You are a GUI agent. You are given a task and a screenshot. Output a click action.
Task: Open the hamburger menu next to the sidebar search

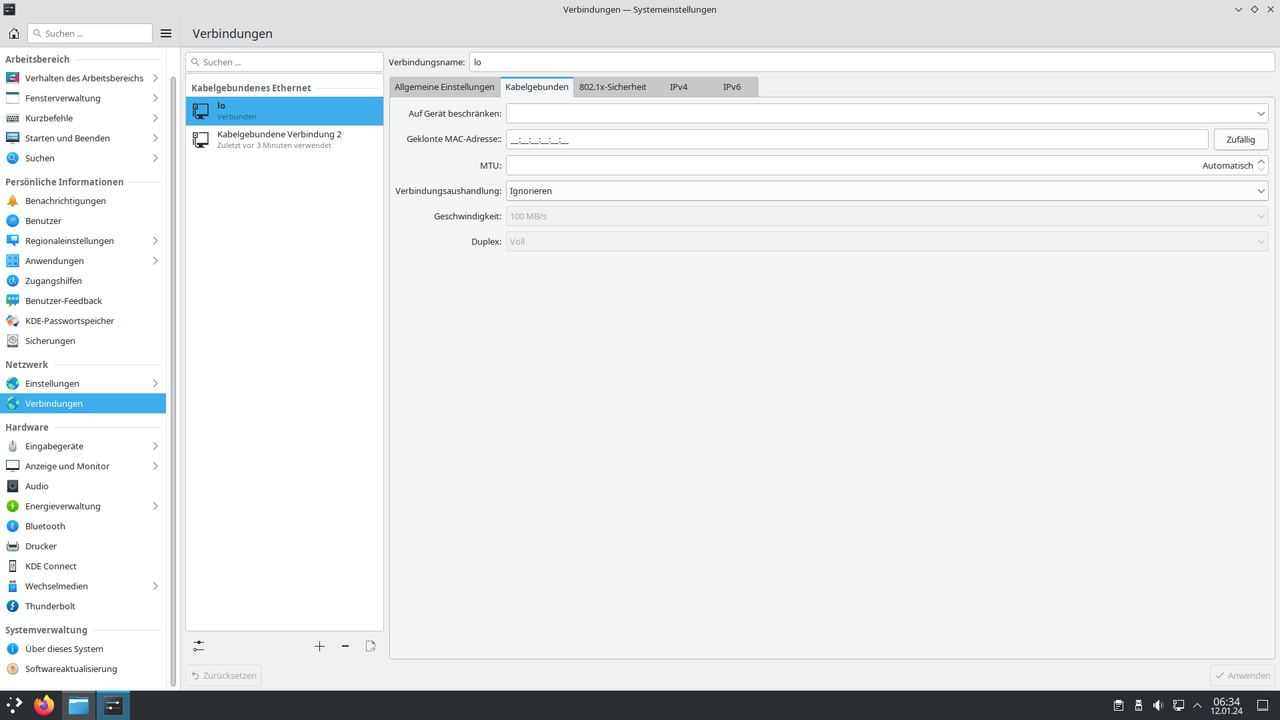[166, 33]
